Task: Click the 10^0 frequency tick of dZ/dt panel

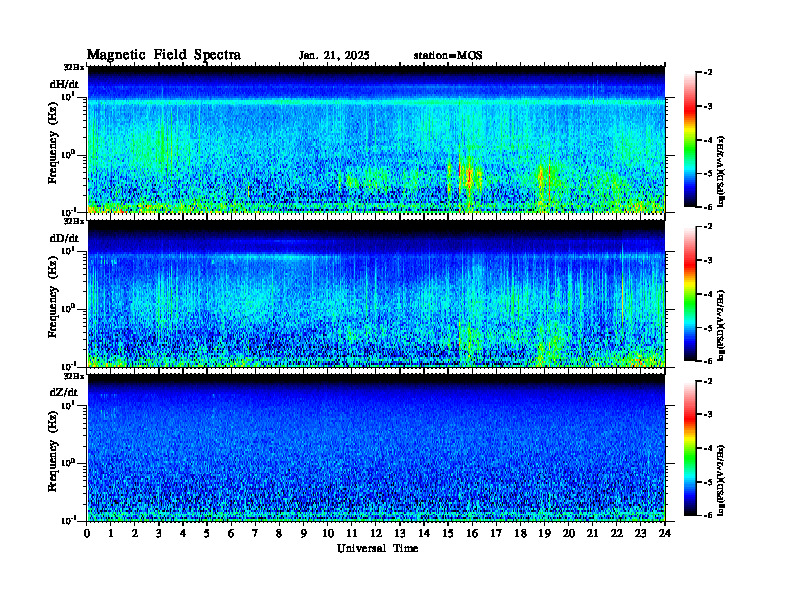Action: (68, 462)
